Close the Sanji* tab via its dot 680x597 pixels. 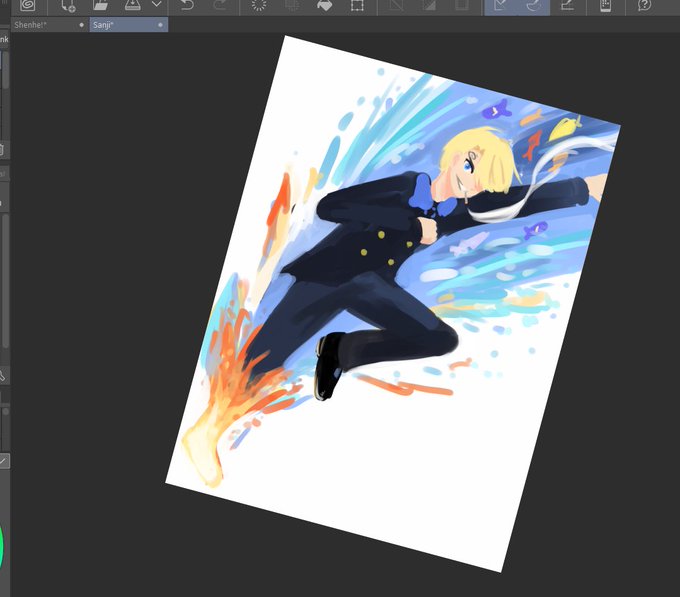tap(160, 25)
